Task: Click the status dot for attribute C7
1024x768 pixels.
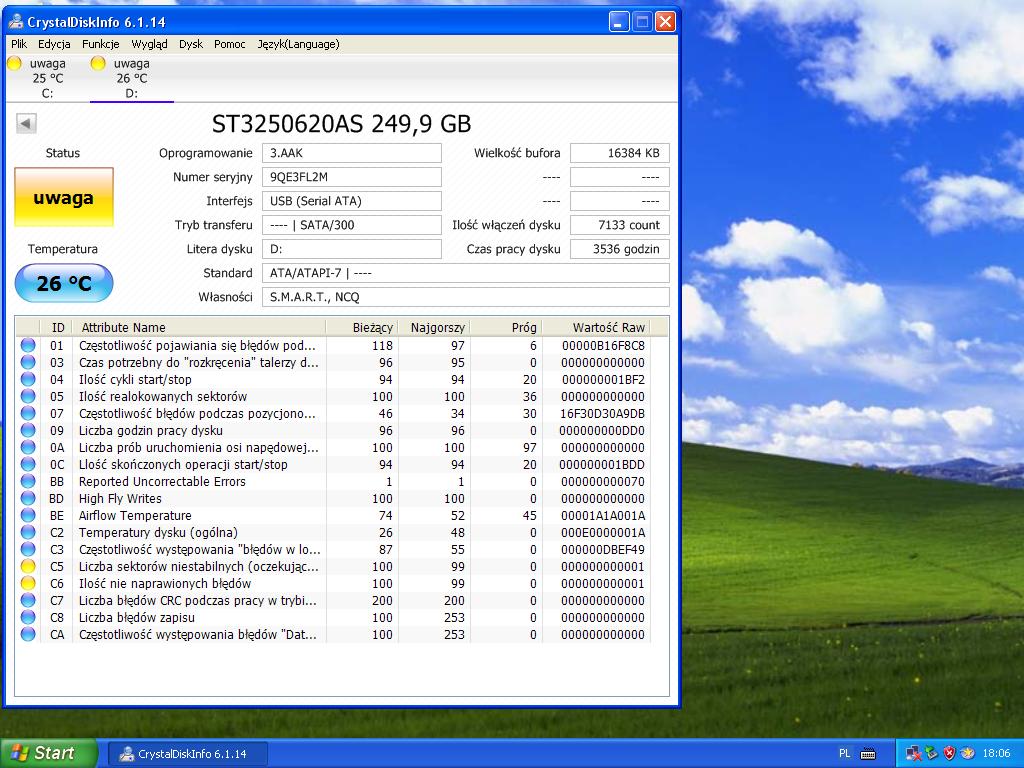Action: pyautogui.click(x=28, y=600)
